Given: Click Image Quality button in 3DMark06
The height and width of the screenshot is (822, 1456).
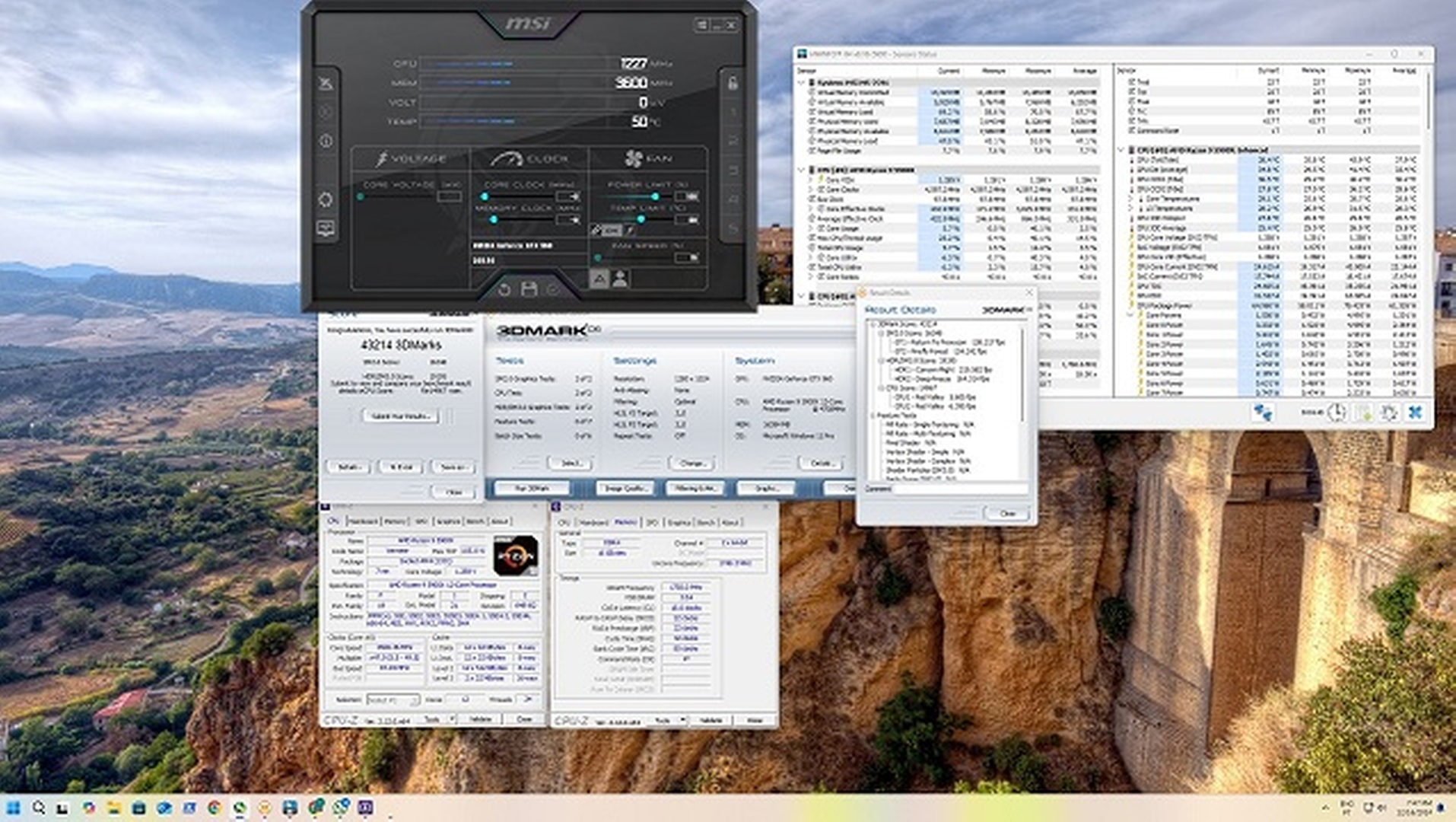Looking at the screenshot, I should coord(625,488).
